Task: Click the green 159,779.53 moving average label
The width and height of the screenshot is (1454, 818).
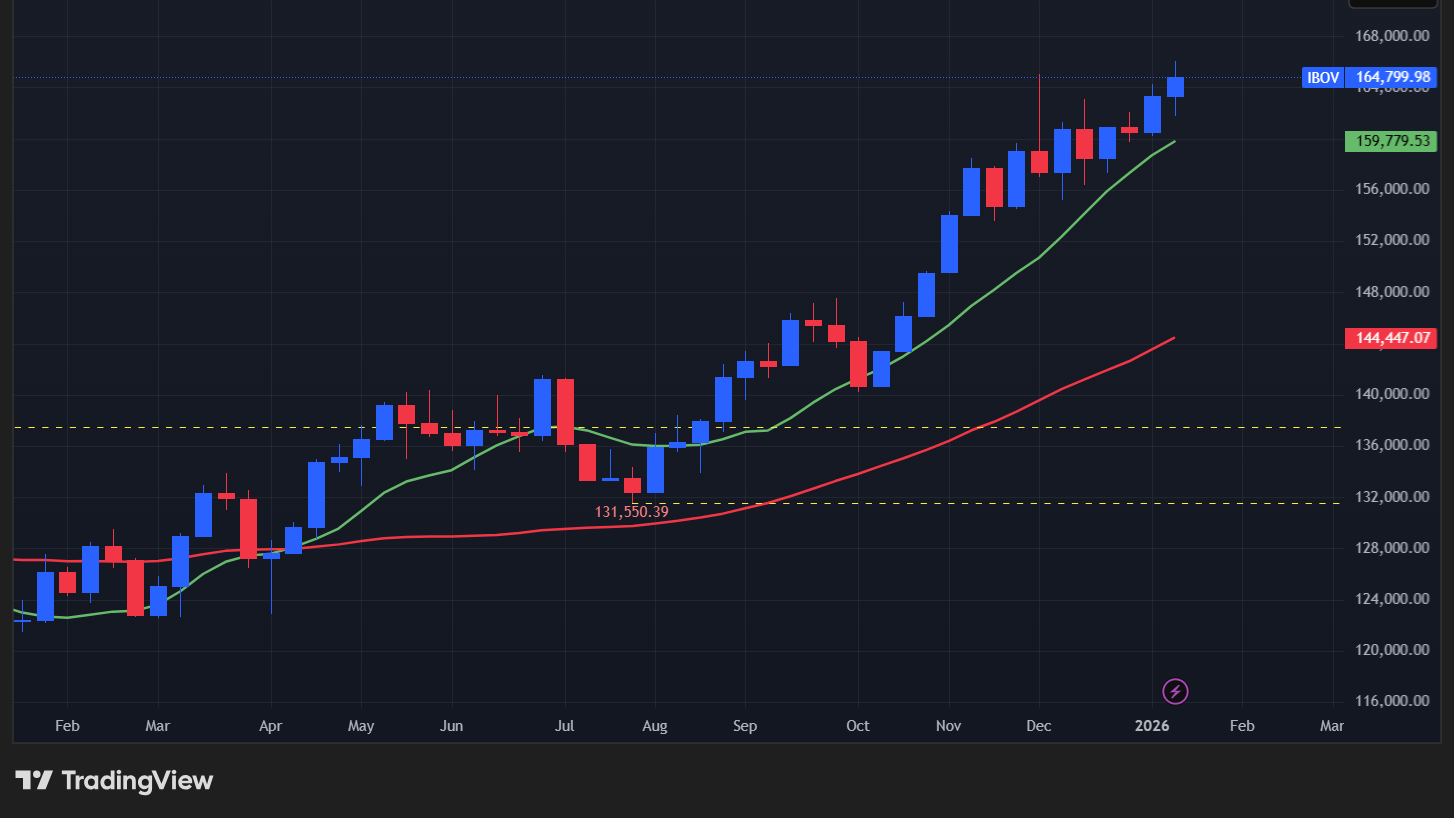Action: click(1392, 141)
